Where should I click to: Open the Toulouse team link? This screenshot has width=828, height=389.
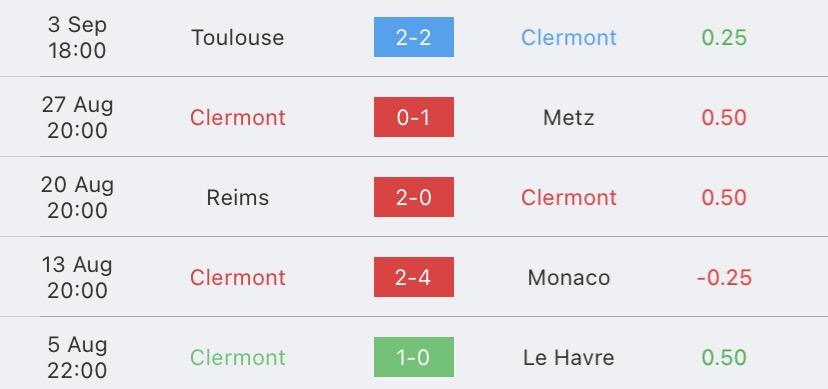[x=238, y=37]
